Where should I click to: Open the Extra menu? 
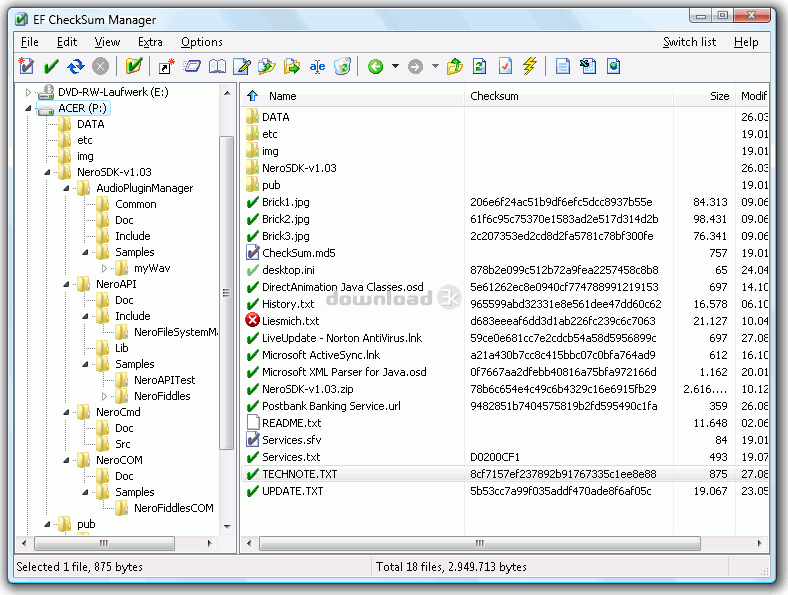click(x=150, y=42)
